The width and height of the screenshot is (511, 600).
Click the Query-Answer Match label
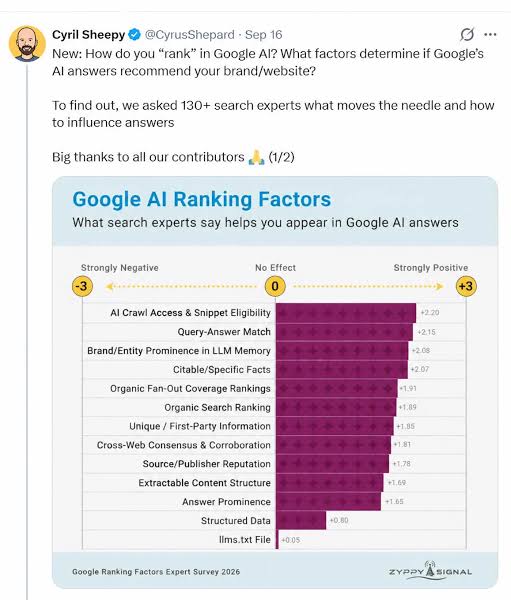224,332
